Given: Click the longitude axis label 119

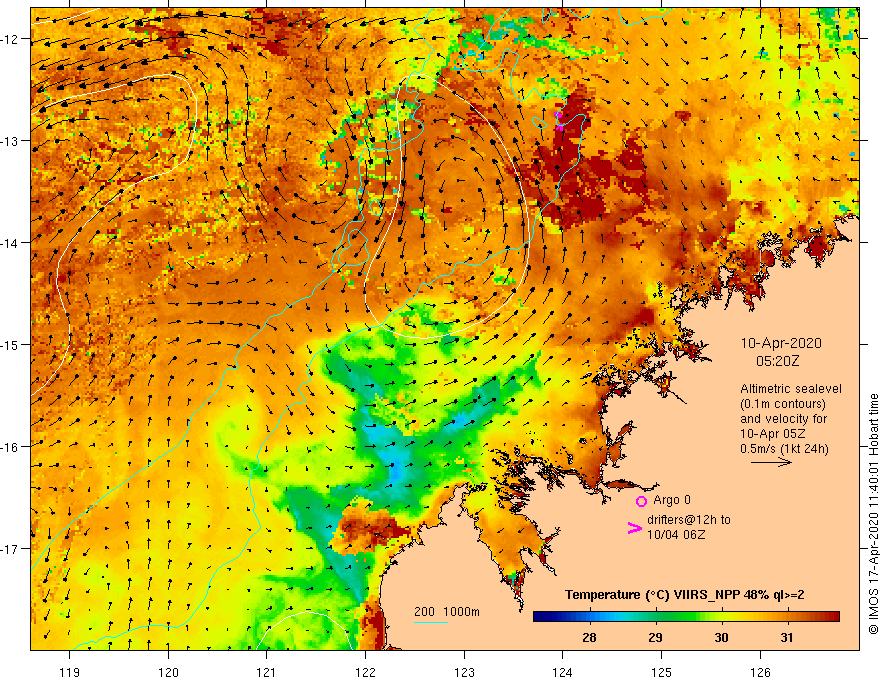Looking at the screenshot, I should [70, 672].
